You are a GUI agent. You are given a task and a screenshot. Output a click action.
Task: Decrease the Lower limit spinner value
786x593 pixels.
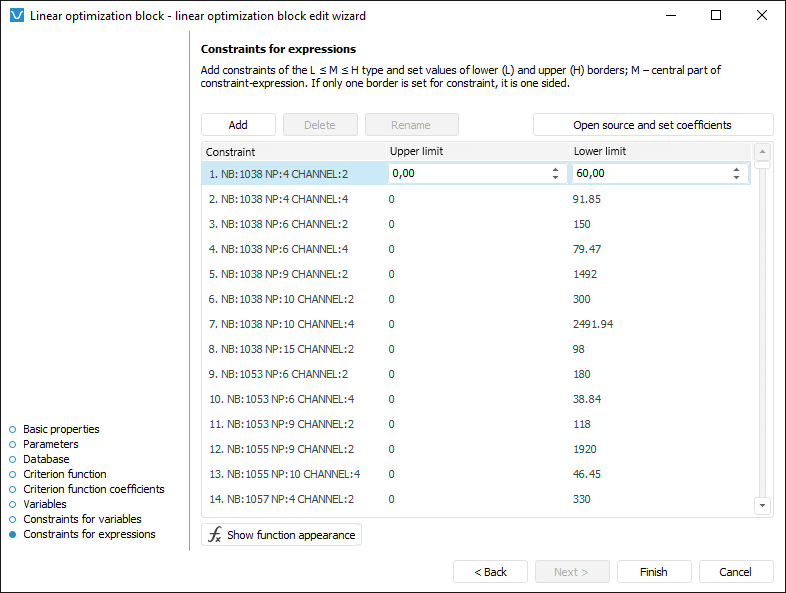737,178
